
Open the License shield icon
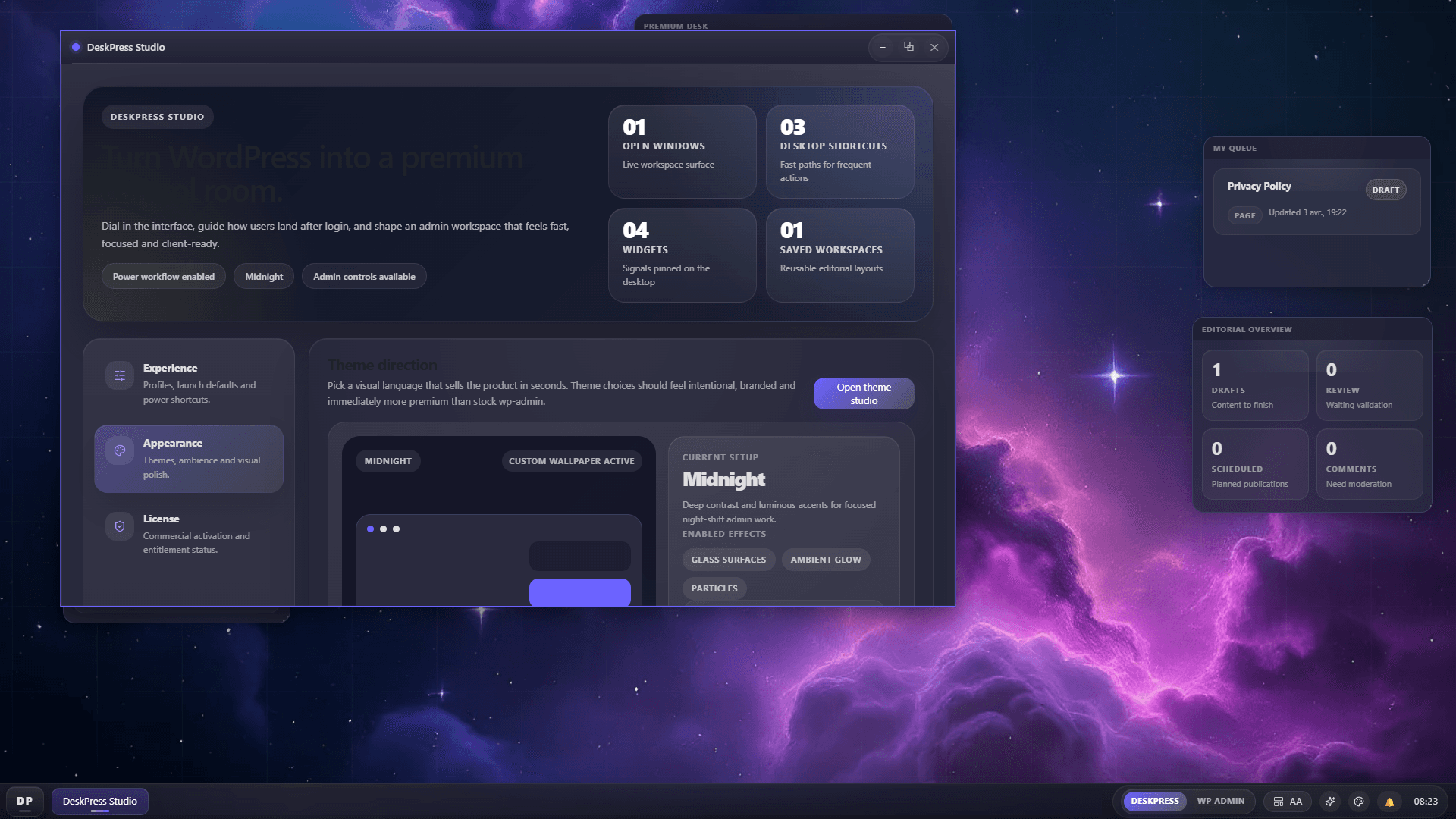[119, 526]
